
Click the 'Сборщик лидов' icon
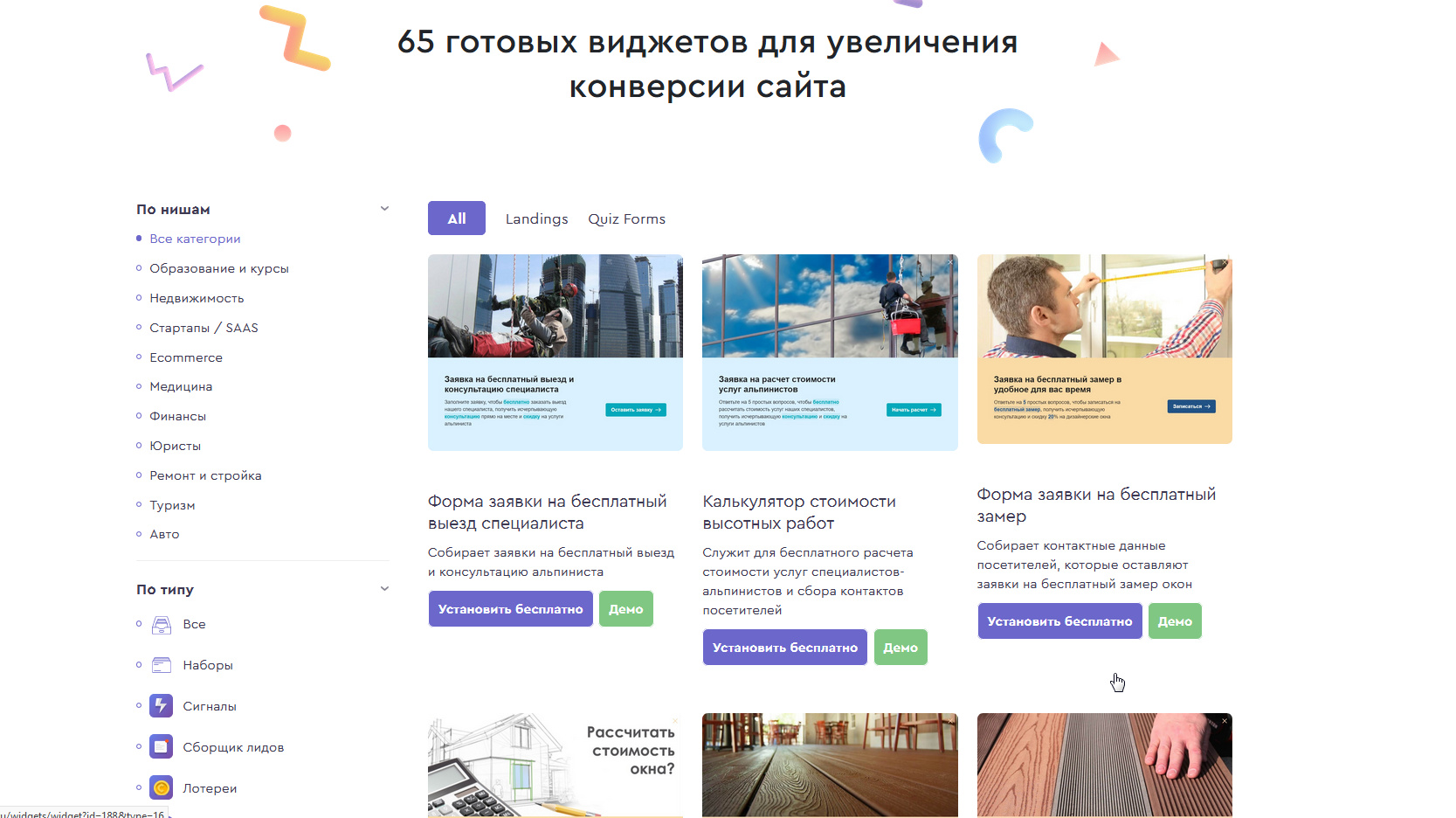161,747
